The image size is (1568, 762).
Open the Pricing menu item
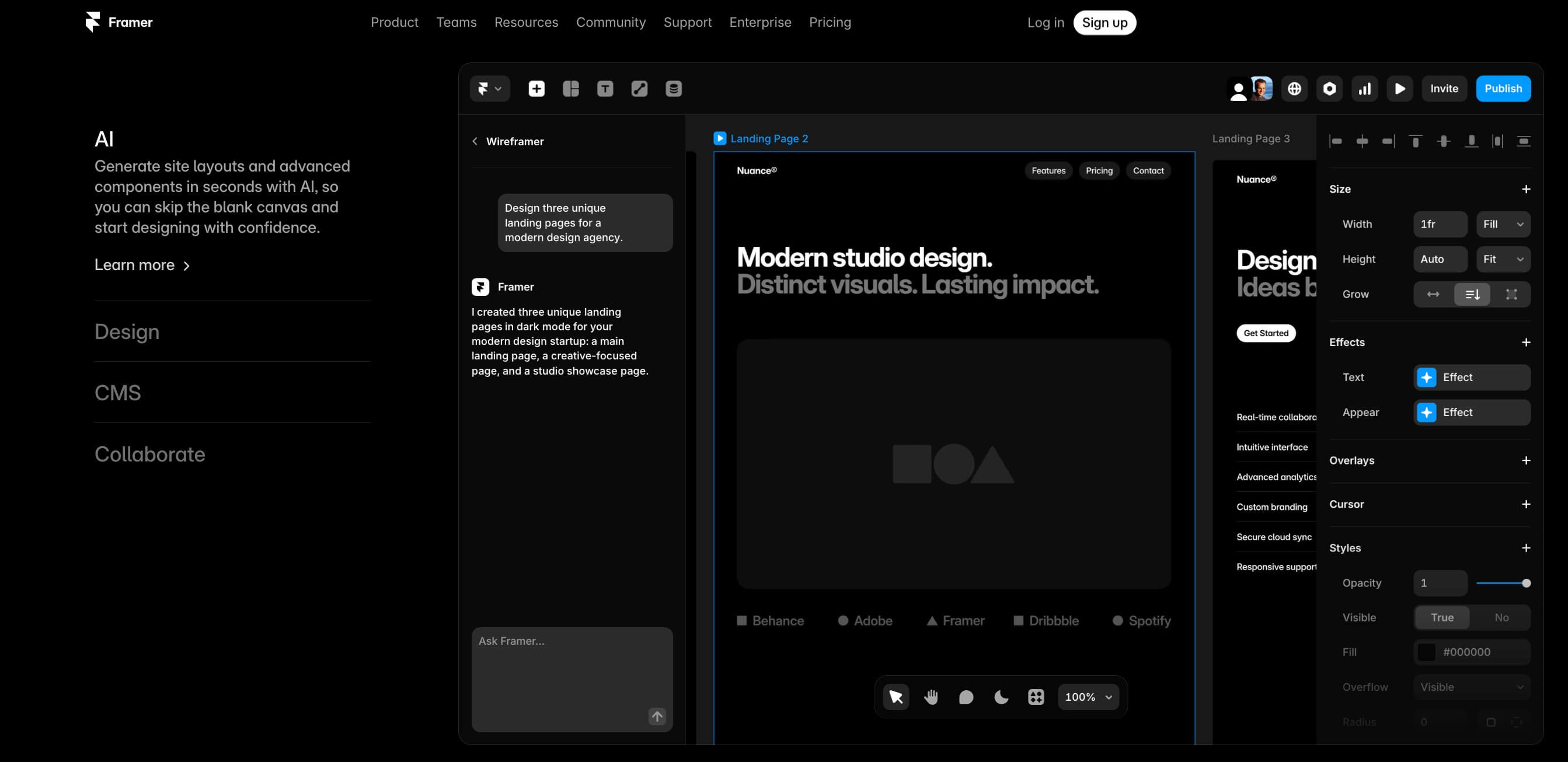[x=830, y=23]
